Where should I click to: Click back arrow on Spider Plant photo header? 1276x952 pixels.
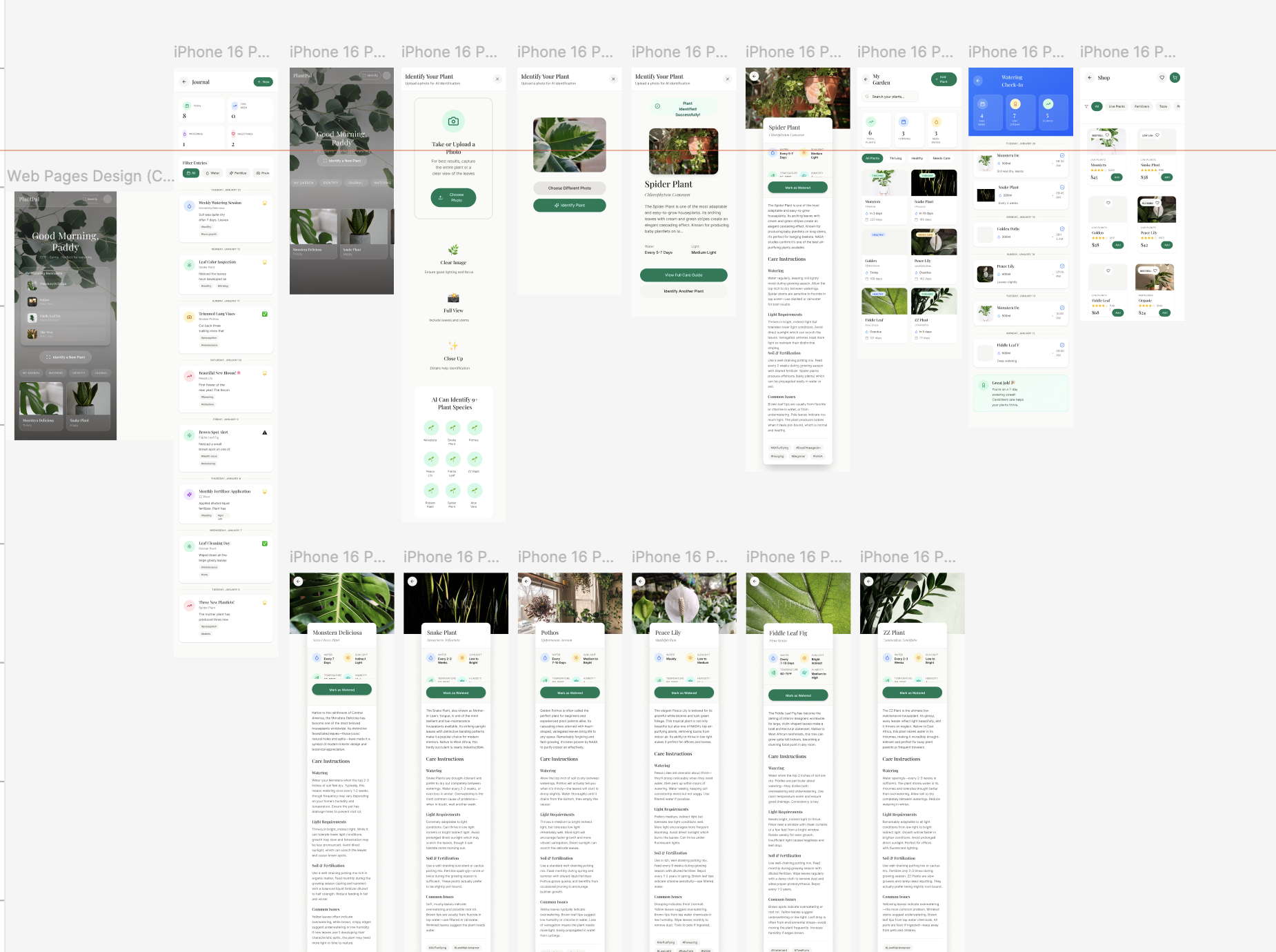pyautogui.click(x=755, y=77)
